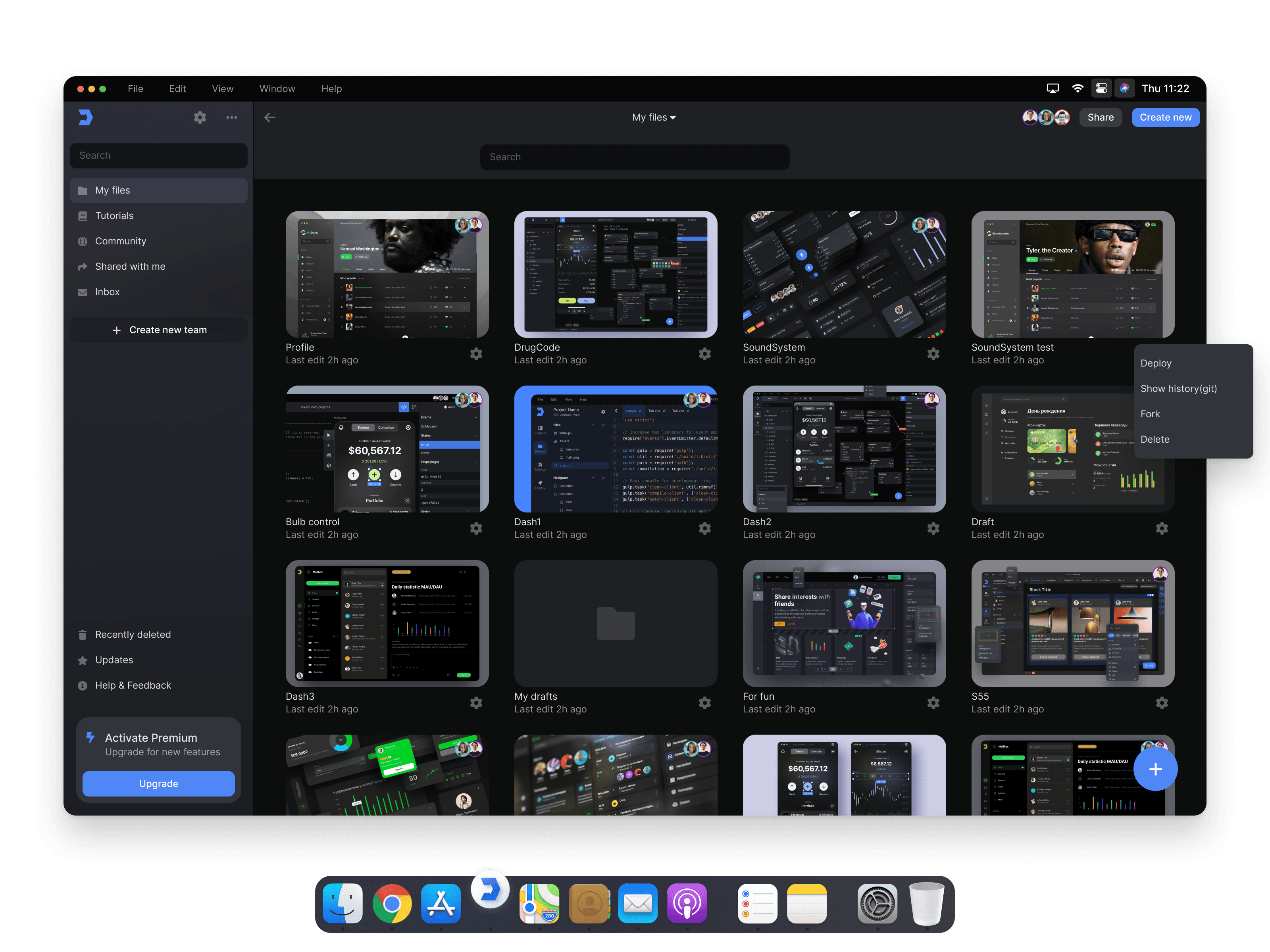This screenshot has height=952, width=1270.
Task: Open gear options for My drafts folder
Action: [704, 703]
